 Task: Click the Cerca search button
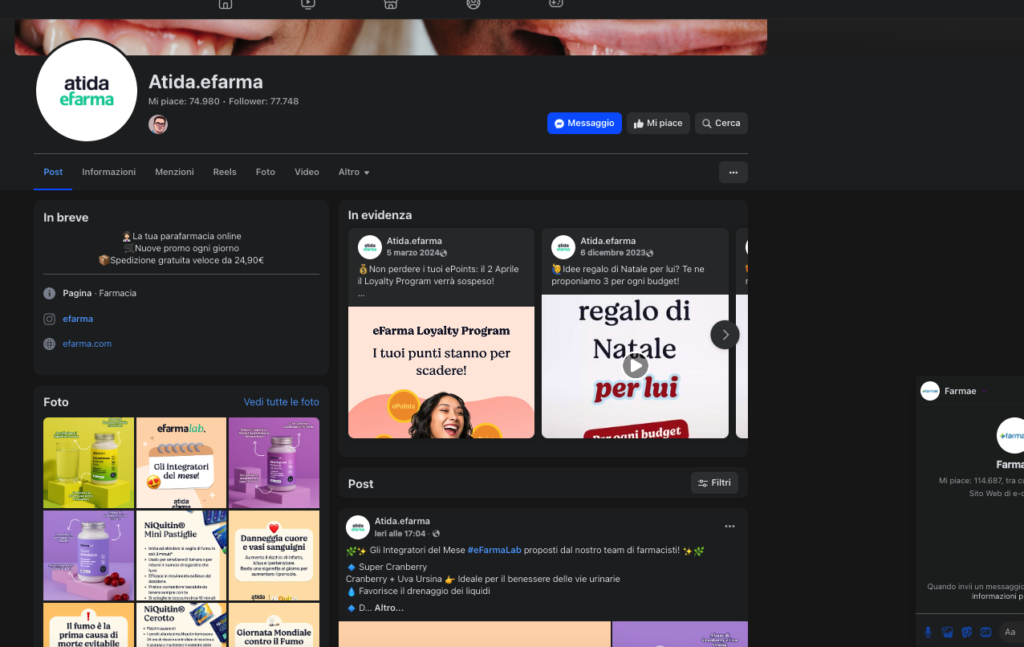coord(721,123)
